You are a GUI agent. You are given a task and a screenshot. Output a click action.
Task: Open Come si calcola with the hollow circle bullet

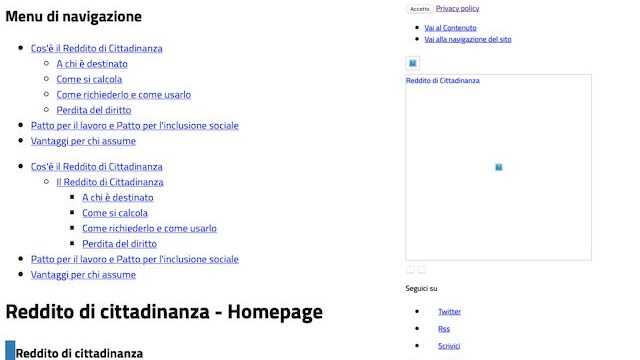(x=89, y=79)
